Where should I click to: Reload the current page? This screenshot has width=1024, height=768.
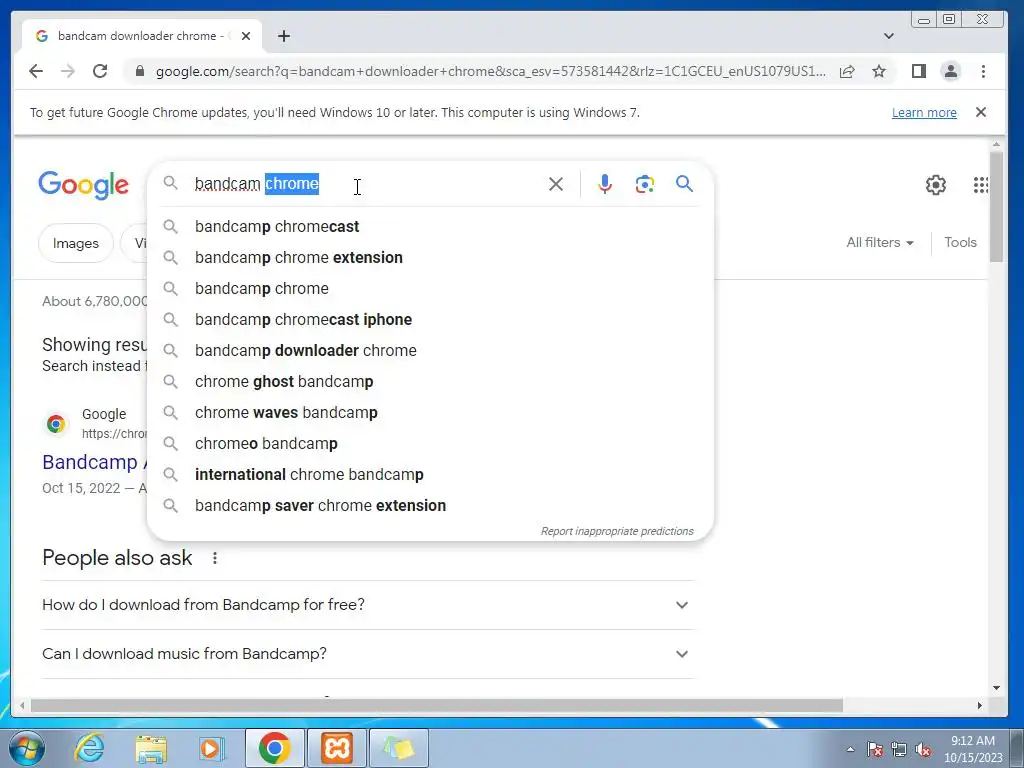tap(100, 71)
